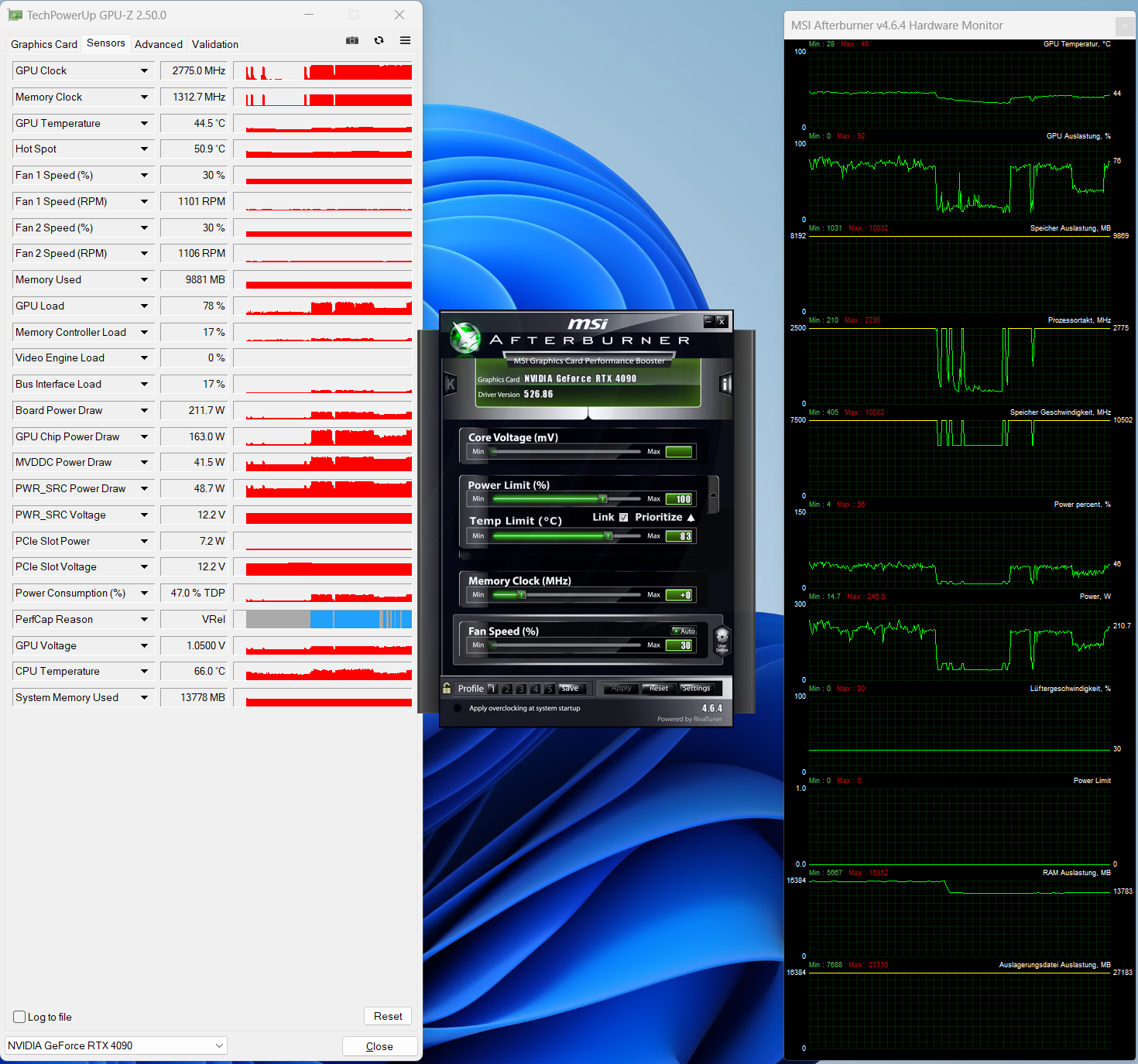Click the Power Limit value field showing 100
The height and width of the screenshot is (1064, 1138).
[680, 499]
